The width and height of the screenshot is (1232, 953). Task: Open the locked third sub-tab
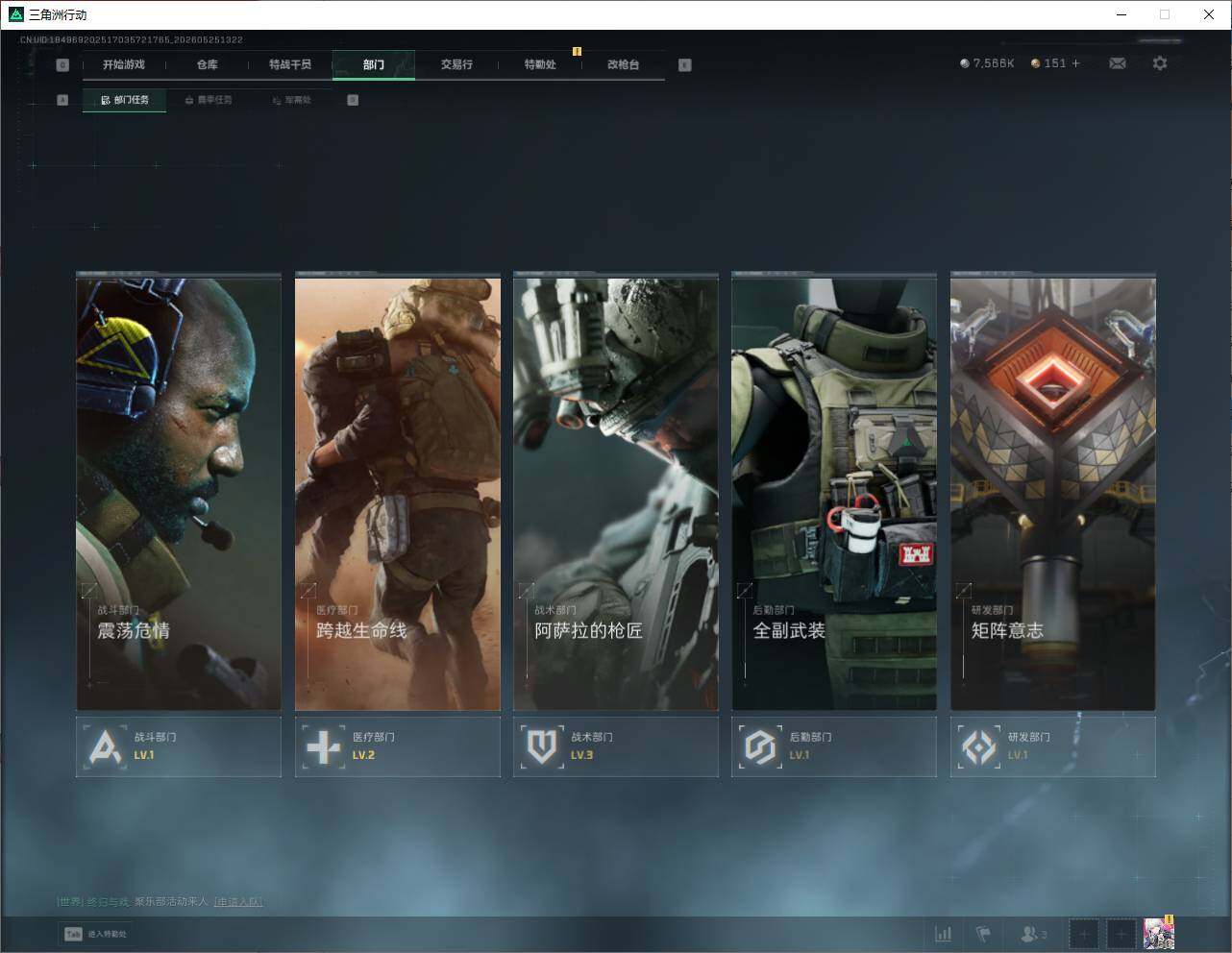[x=291, y=100]
